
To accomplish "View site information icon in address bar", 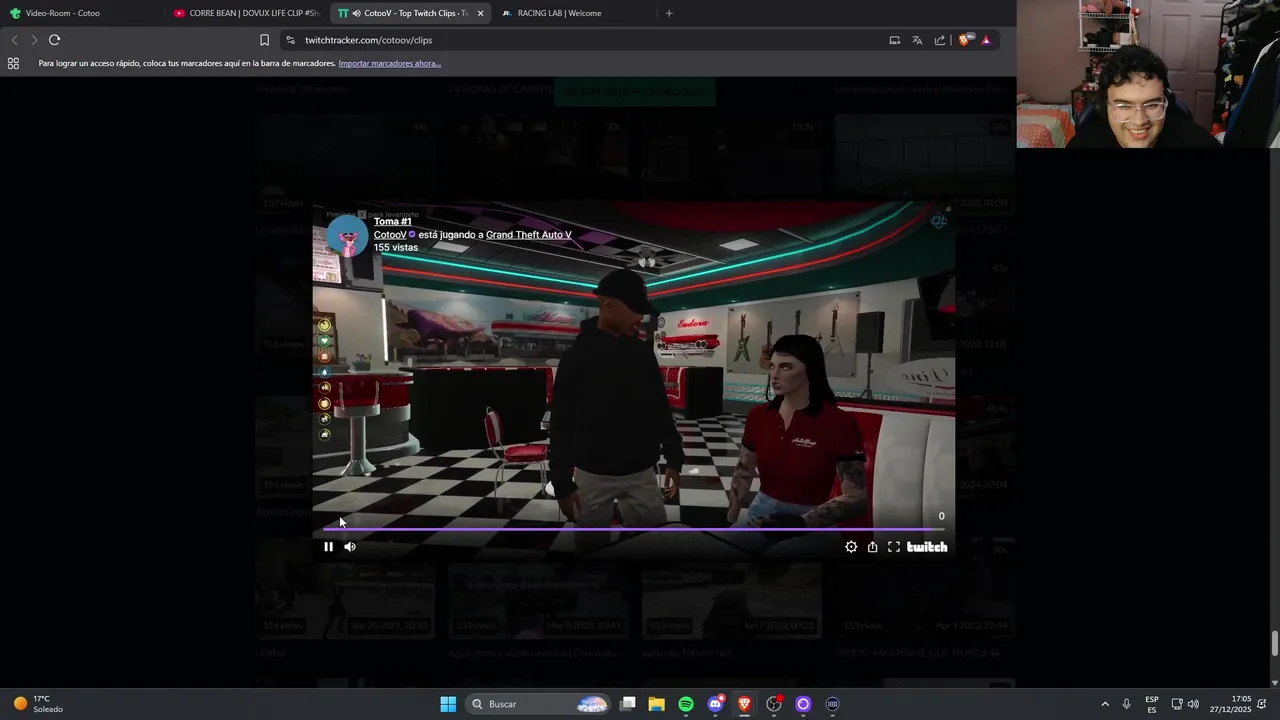I will click(x=290, y=40).
